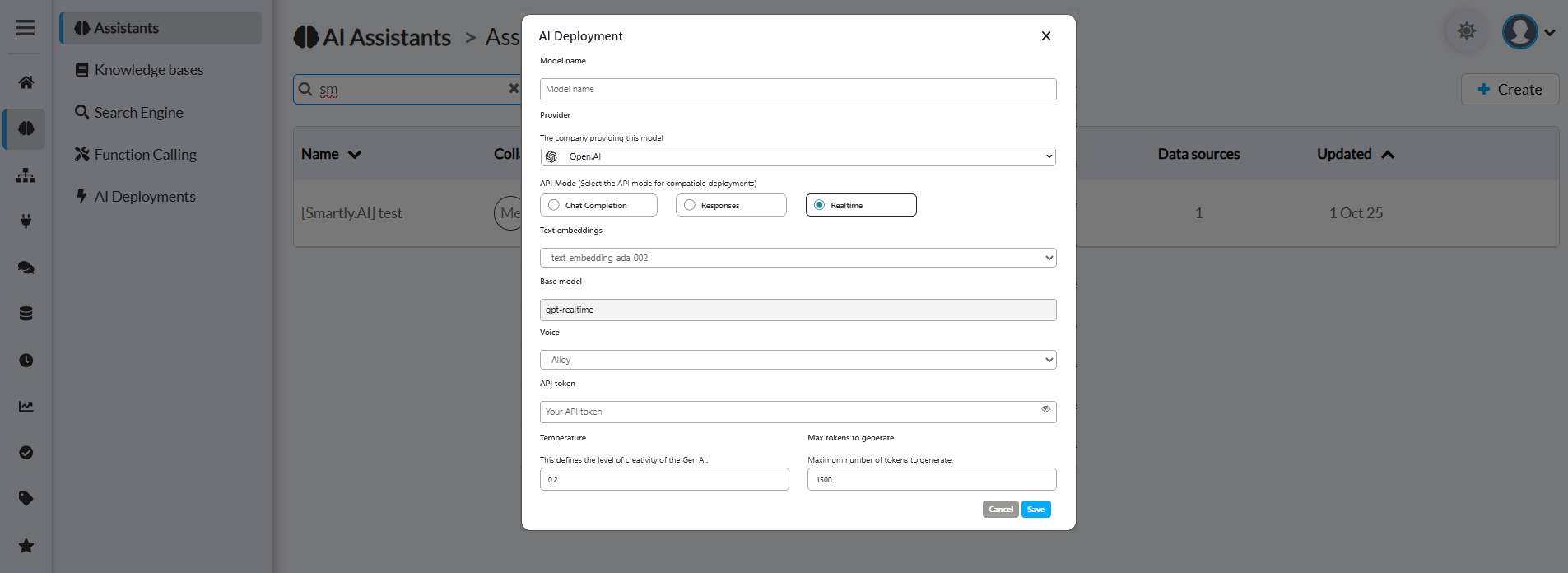Open the clock history icon in left rail

coord(26,360)
